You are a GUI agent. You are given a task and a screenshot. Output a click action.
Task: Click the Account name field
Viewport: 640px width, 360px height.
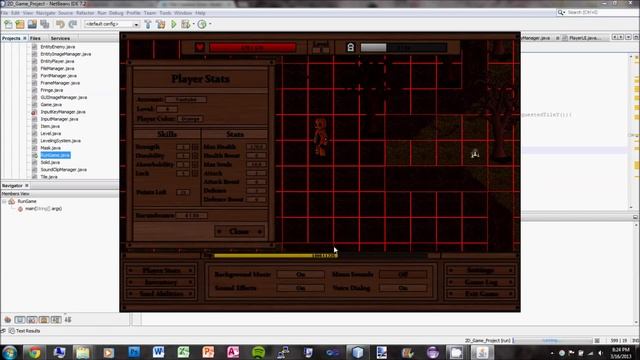tap(186, 100)
